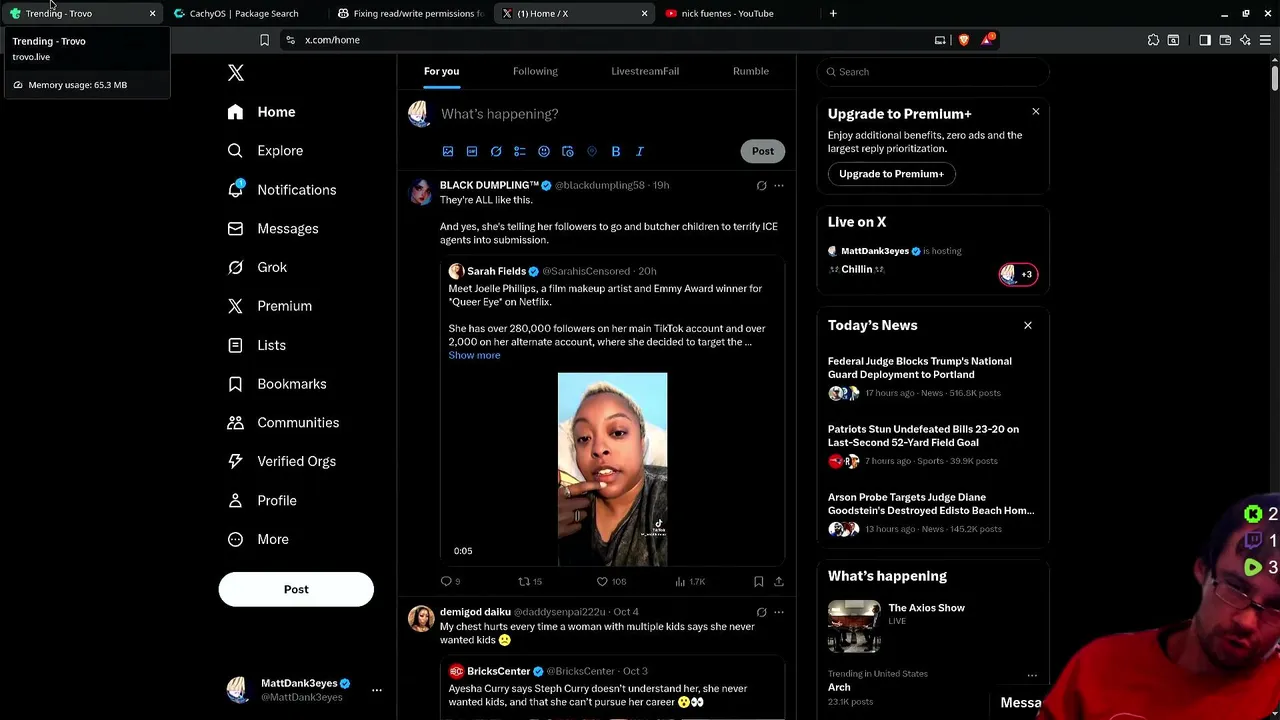
Task: Switch to CachyOS Package Search tab
Action: coord(244,14)
